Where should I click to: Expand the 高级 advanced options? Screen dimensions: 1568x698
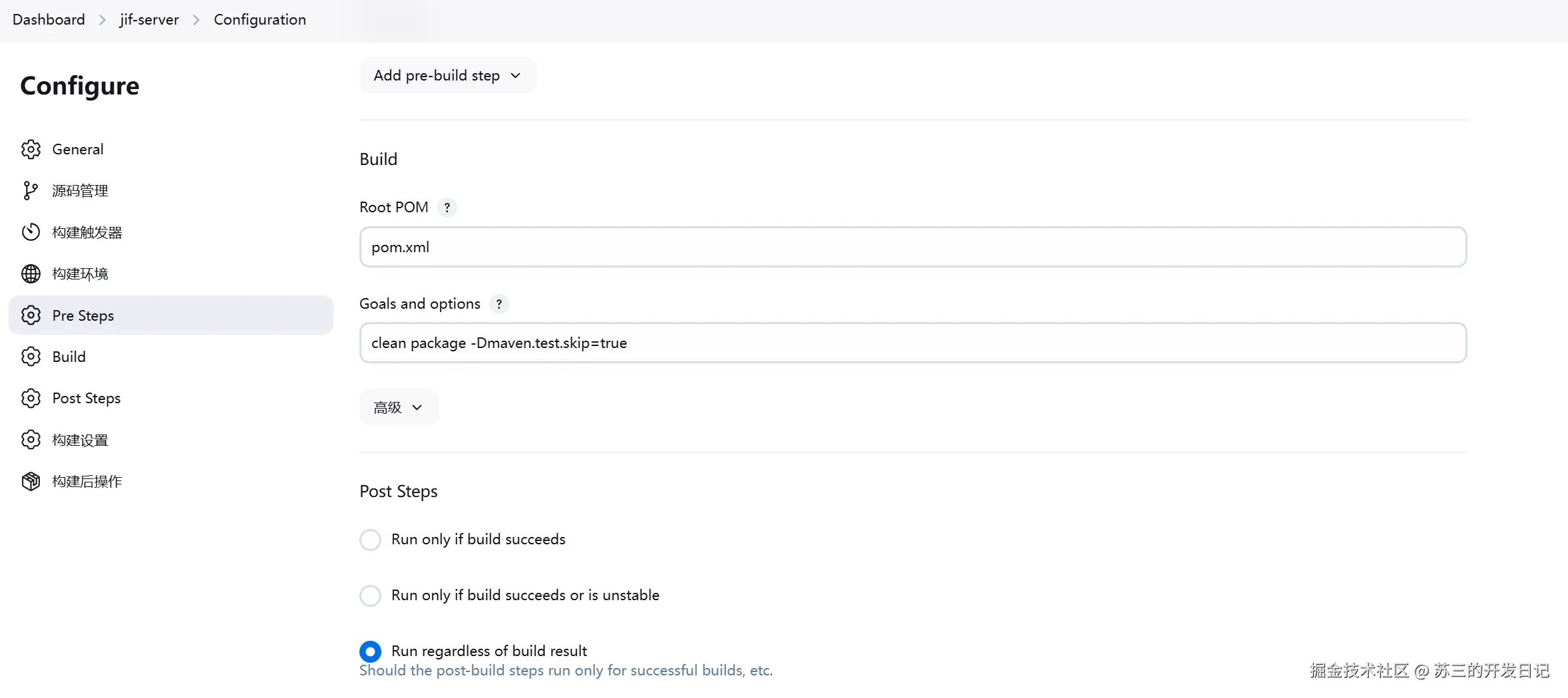click(x=398, y=407)
